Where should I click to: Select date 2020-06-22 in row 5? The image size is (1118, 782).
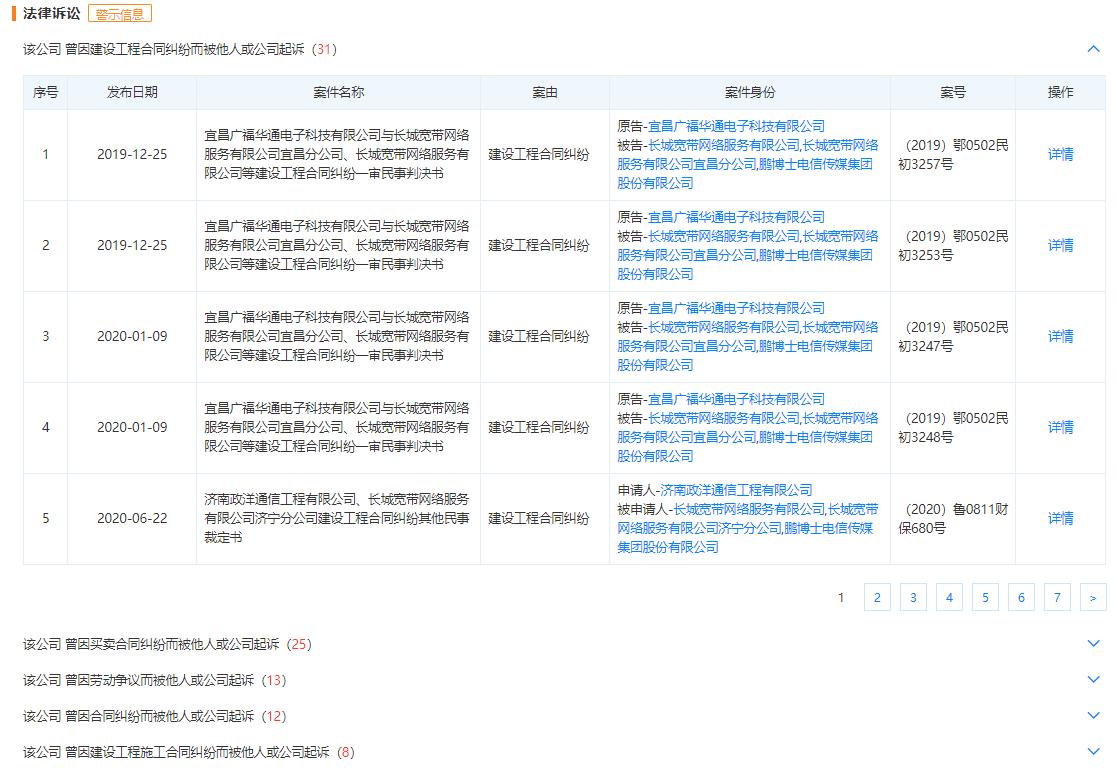(132, 518)
